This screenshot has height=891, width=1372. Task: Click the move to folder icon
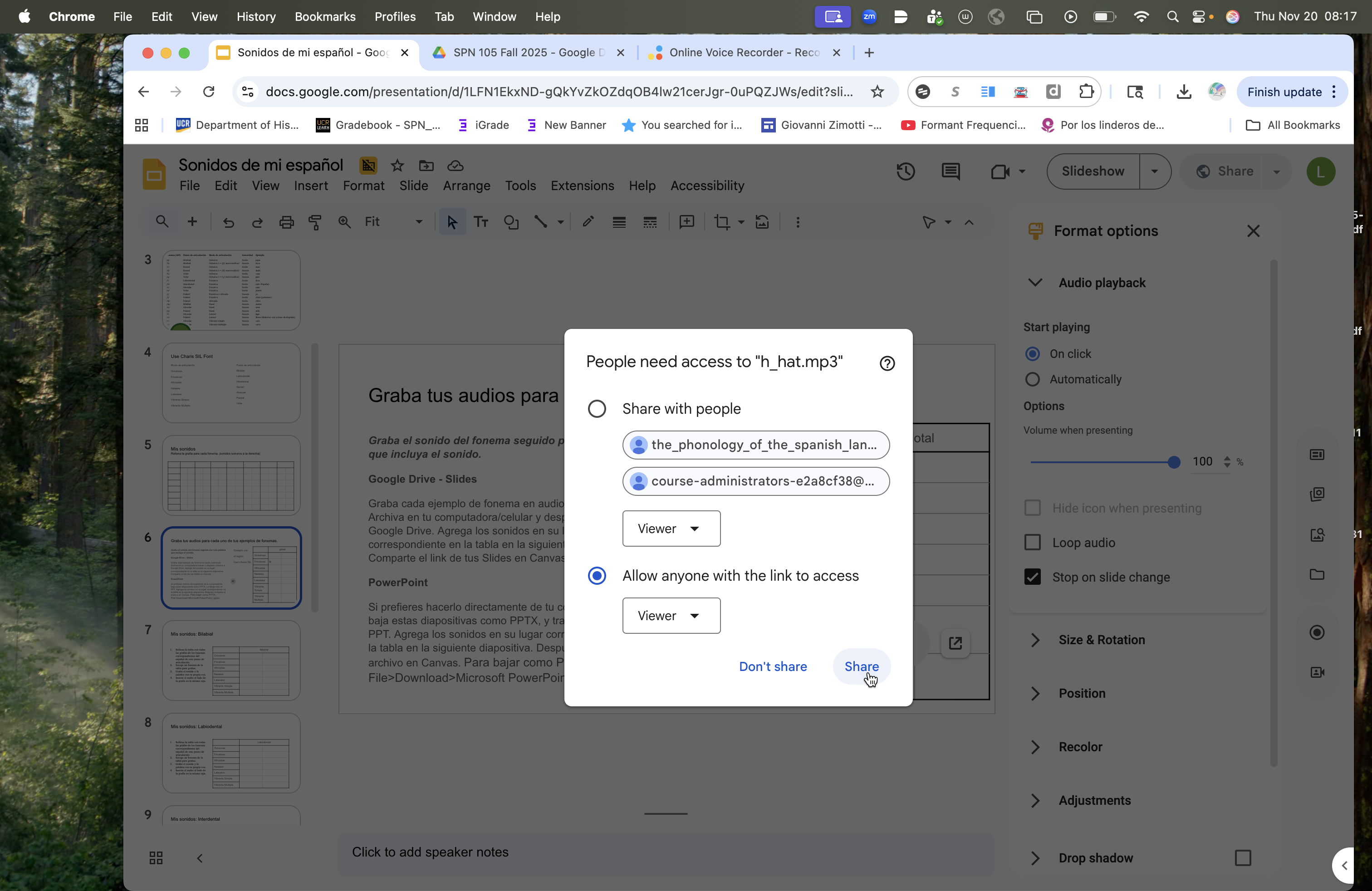point(426,166)
